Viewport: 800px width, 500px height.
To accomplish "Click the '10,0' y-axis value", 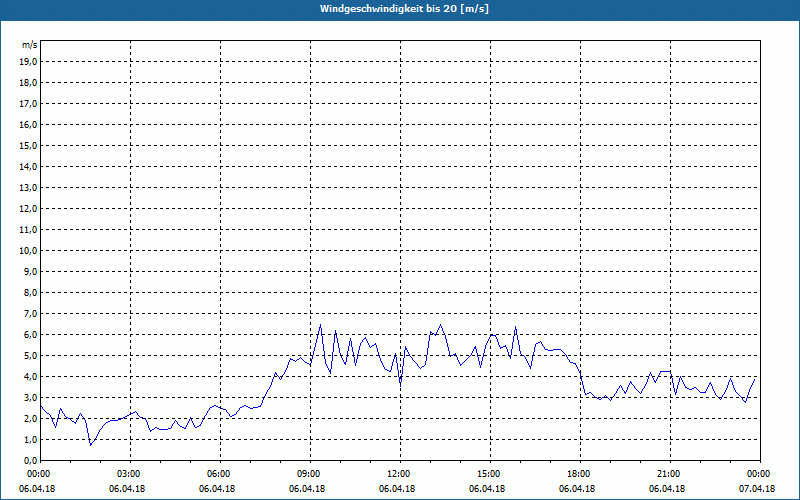I will 29,251.
